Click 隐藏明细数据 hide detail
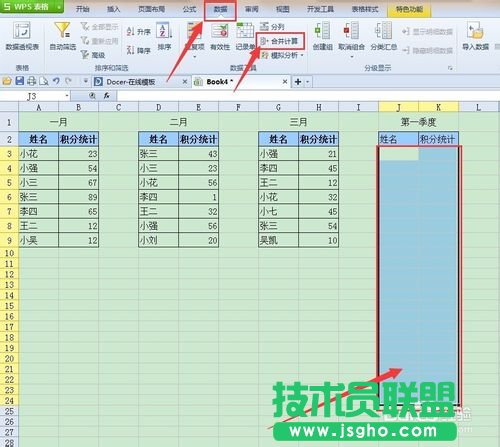This screenshot has height=447, width=500. [x=427, y=50]
